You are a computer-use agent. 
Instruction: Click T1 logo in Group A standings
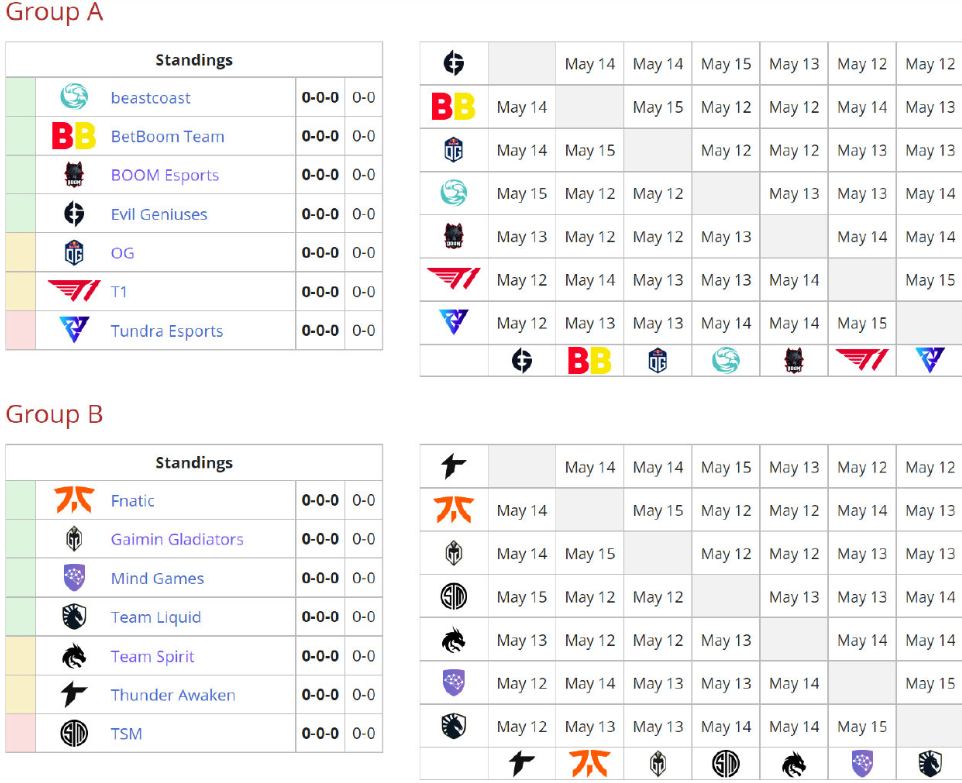pyautogui.click(x=74, y=291)
